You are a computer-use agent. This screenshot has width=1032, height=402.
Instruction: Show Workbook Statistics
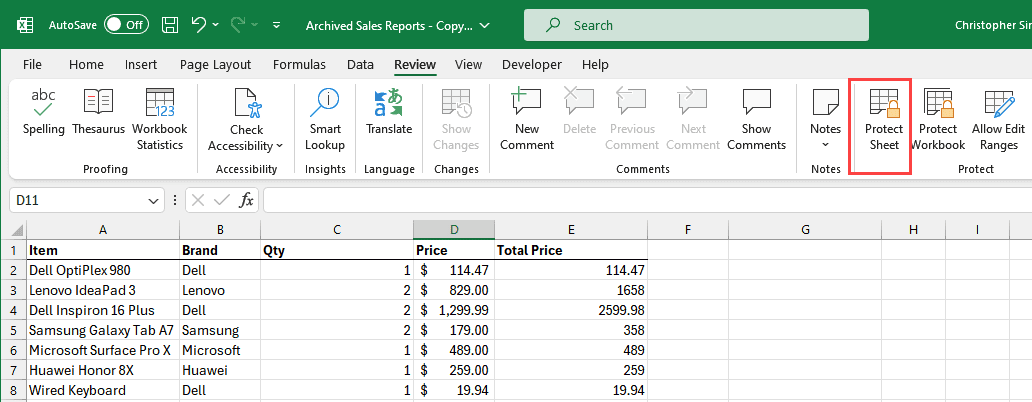(159, 119)
